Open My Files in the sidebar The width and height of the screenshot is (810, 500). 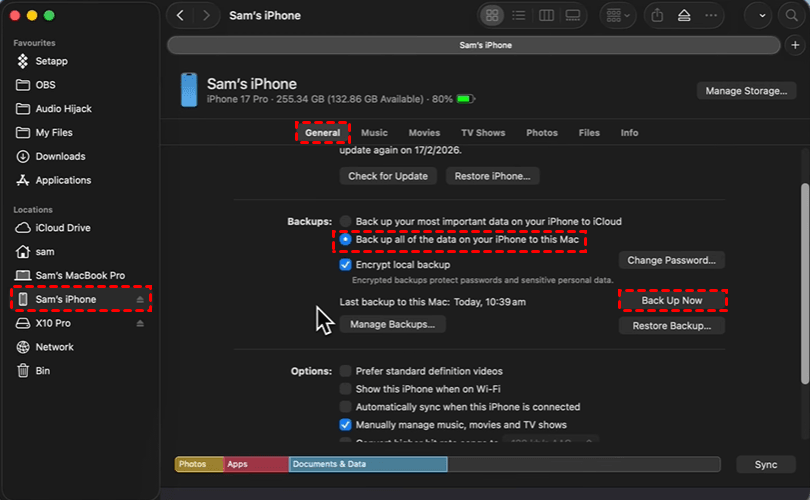pyautogui.click(x=54, y=133)
